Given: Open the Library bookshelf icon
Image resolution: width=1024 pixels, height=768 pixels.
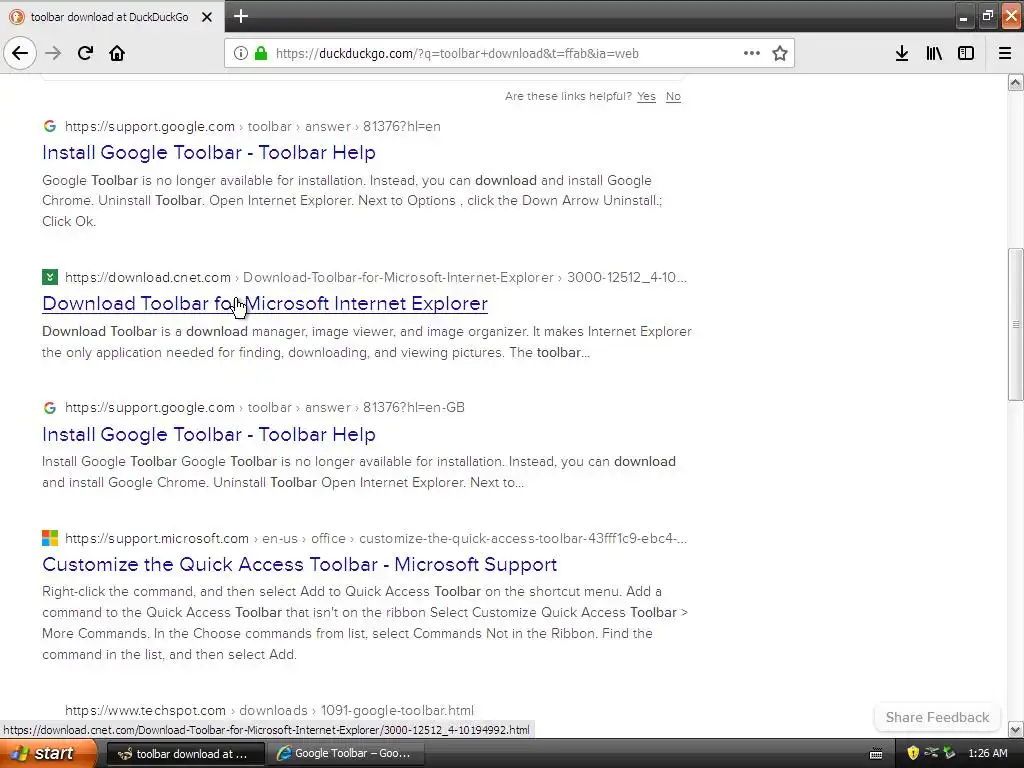Looking at the screenshot, I should click(934, 53).
